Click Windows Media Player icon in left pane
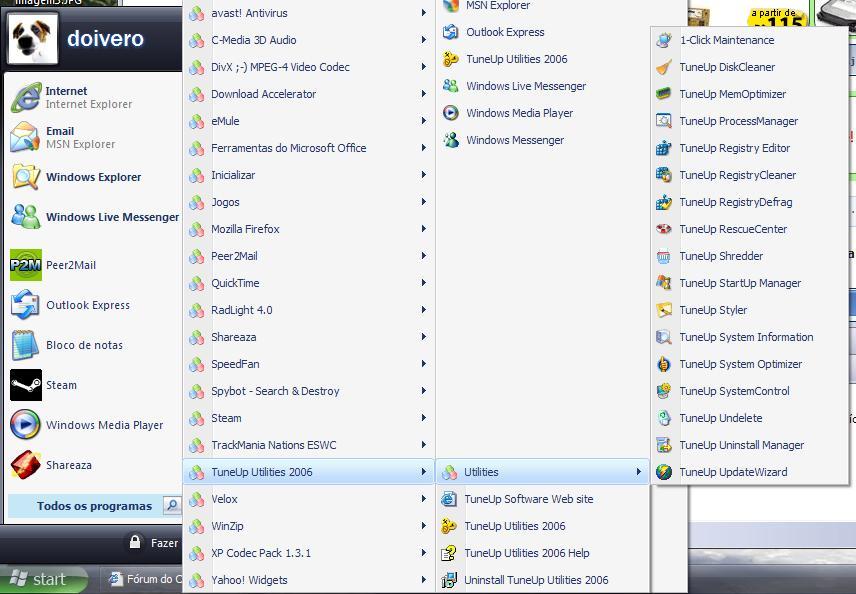 tap(26, 425)
